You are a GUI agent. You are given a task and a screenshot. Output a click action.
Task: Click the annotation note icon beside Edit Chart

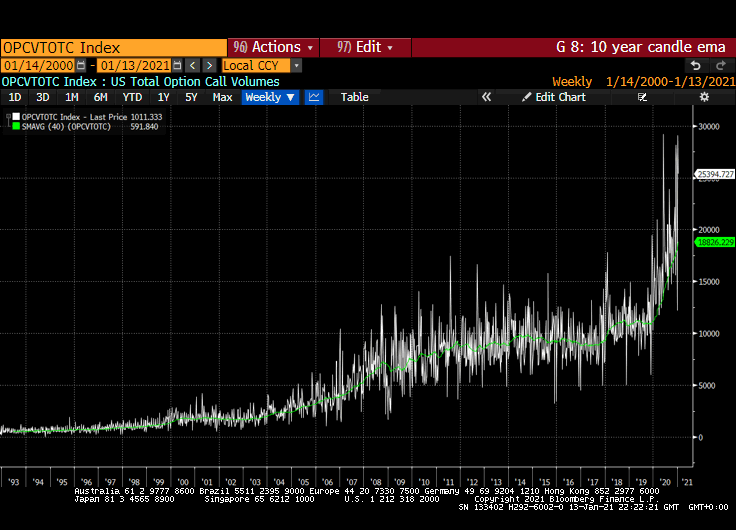tap(642, 97)
